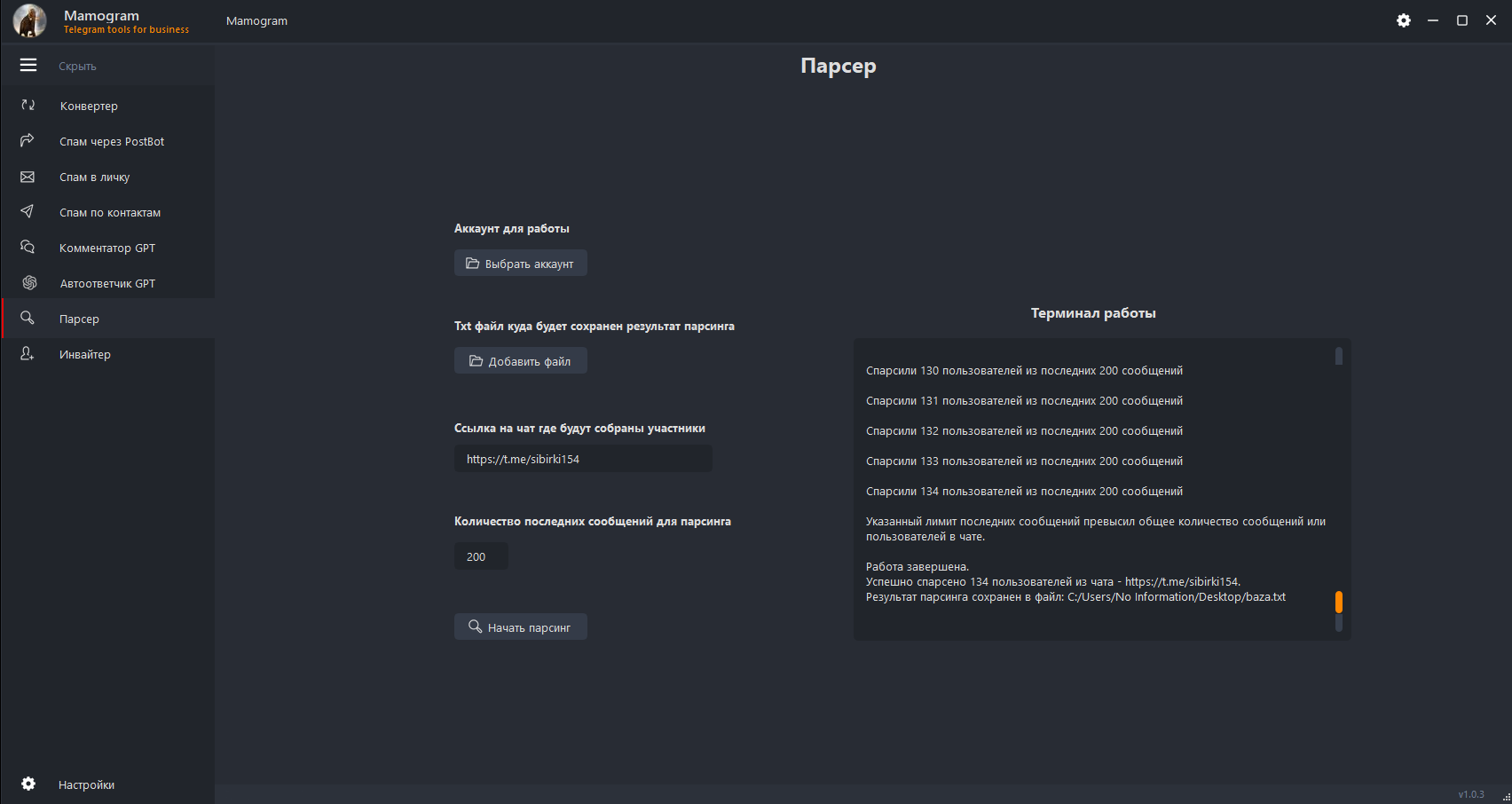Click the message count field showing 200
The height and width of the screenshot is (804, 1512).
pos(481,556)
